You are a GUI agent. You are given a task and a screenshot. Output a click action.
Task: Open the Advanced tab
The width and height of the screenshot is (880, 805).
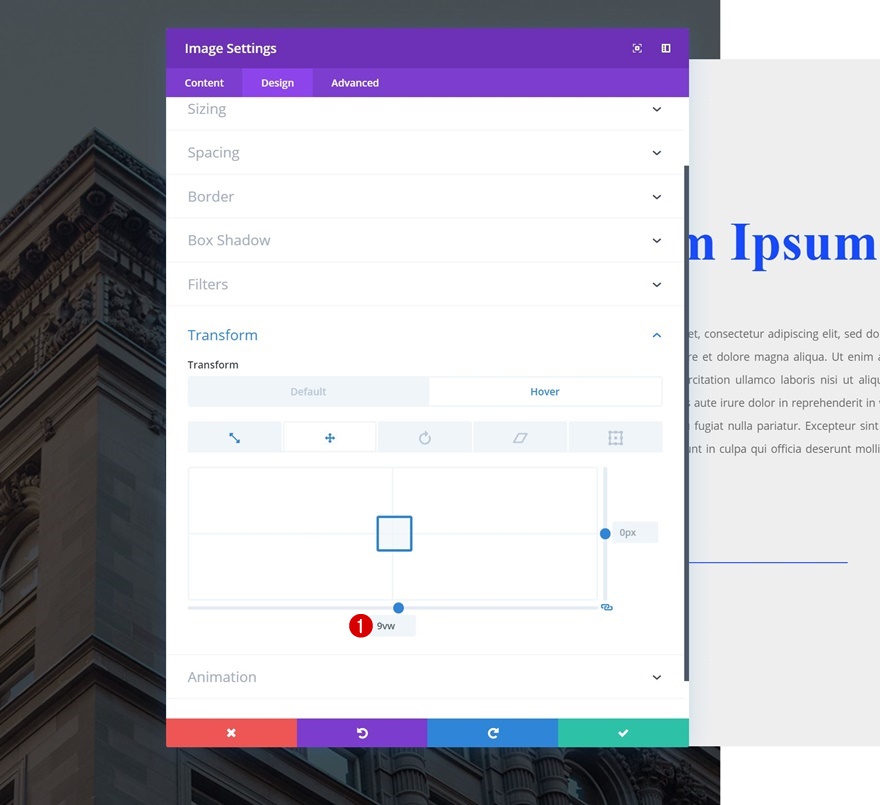(x=355, y=83)
